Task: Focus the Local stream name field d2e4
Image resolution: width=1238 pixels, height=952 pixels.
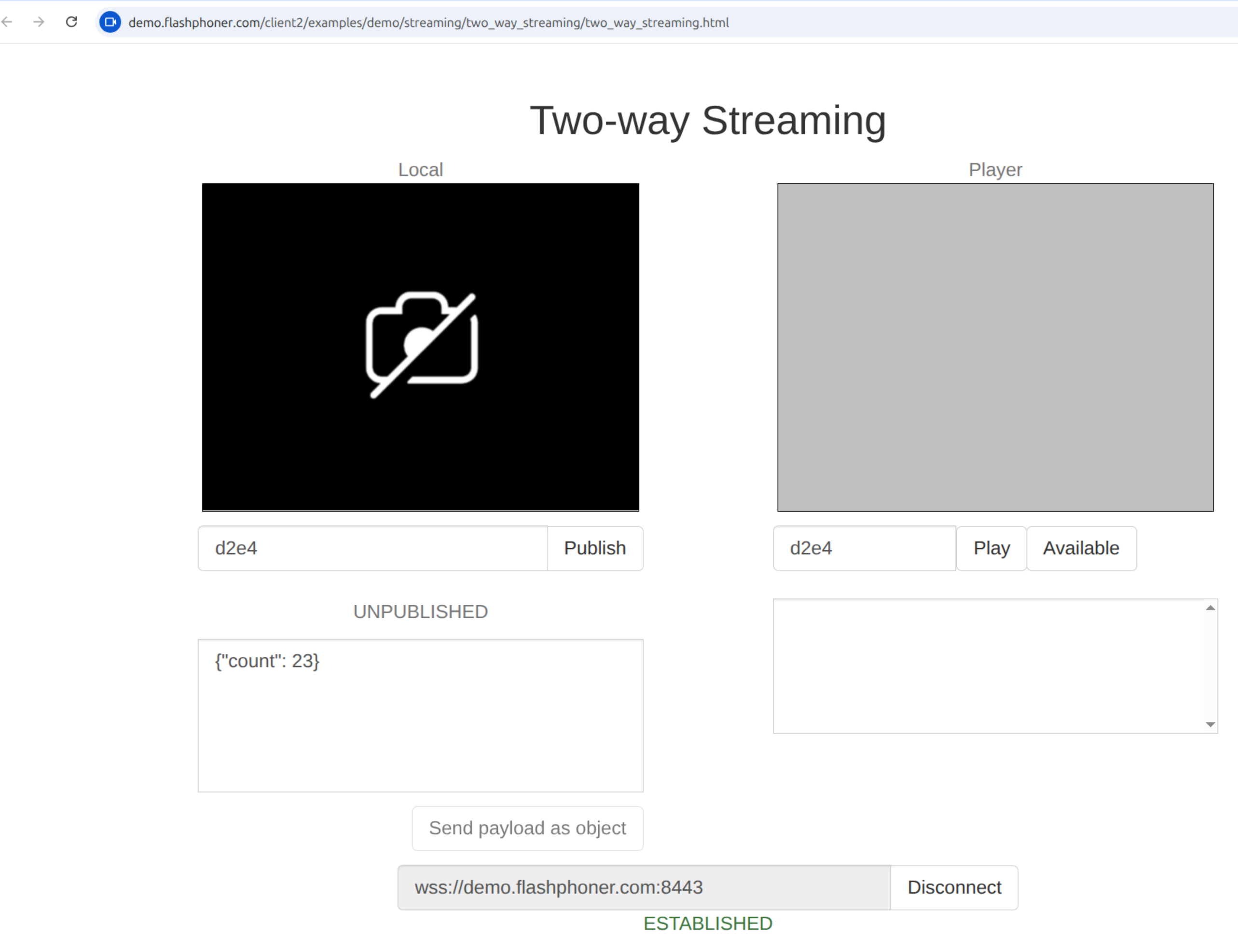Action: pos(373,548)
